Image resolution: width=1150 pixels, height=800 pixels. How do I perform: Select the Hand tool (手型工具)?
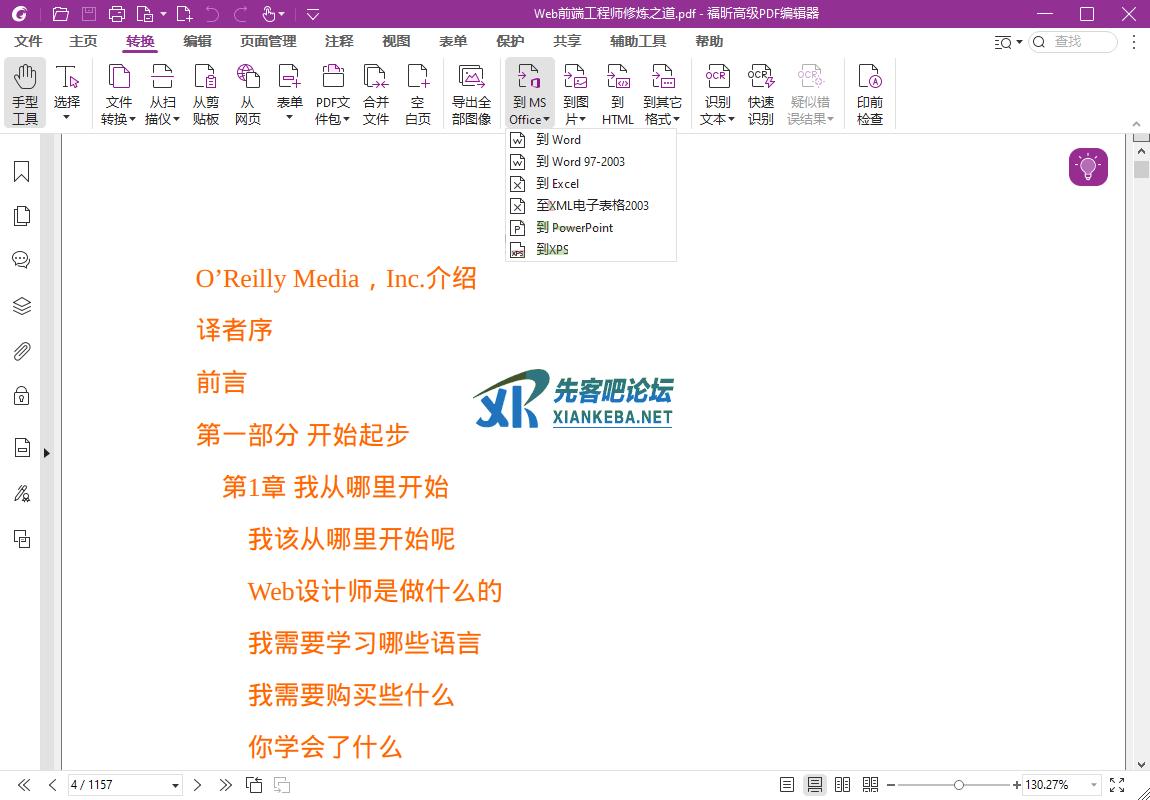[25, 93]
